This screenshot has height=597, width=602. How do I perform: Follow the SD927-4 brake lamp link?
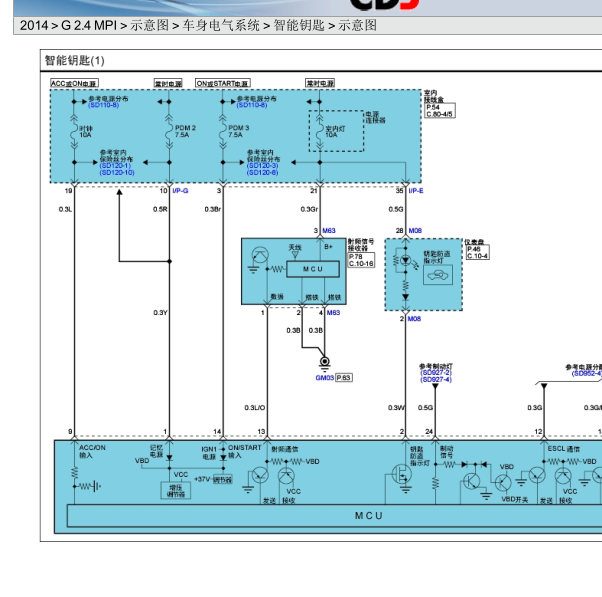pyautogui.click(x=436, y=380)
